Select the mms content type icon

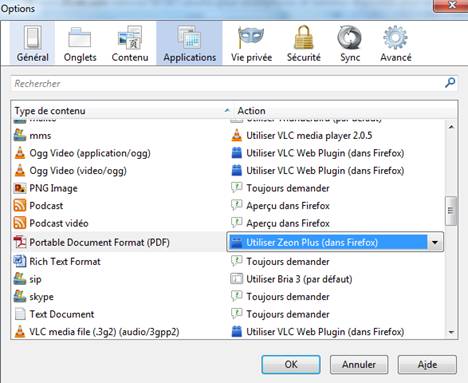pyautogui.click(x=20, y=135)
